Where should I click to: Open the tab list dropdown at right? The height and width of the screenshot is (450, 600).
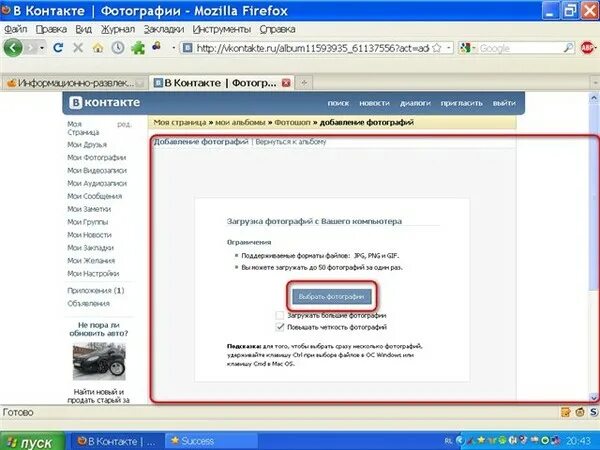[x=595, y=83]
